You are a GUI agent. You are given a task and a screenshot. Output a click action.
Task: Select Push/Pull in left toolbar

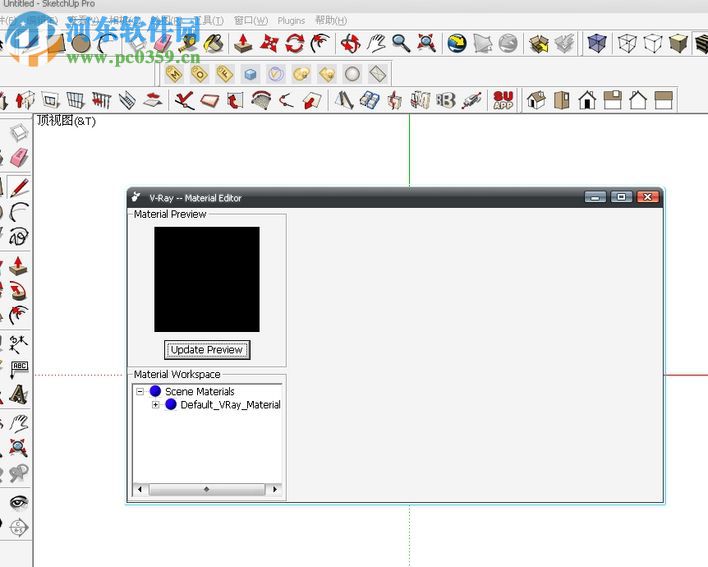[18, 266]
